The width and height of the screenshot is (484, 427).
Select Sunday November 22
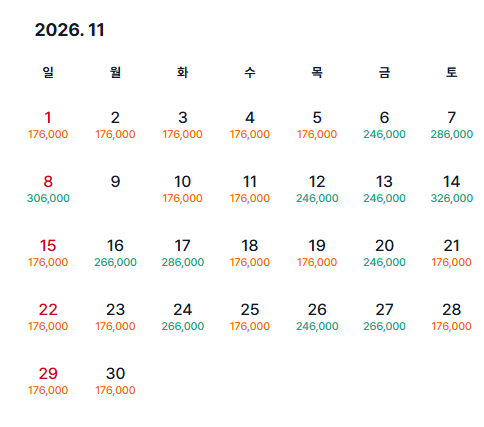coord(48,317)
